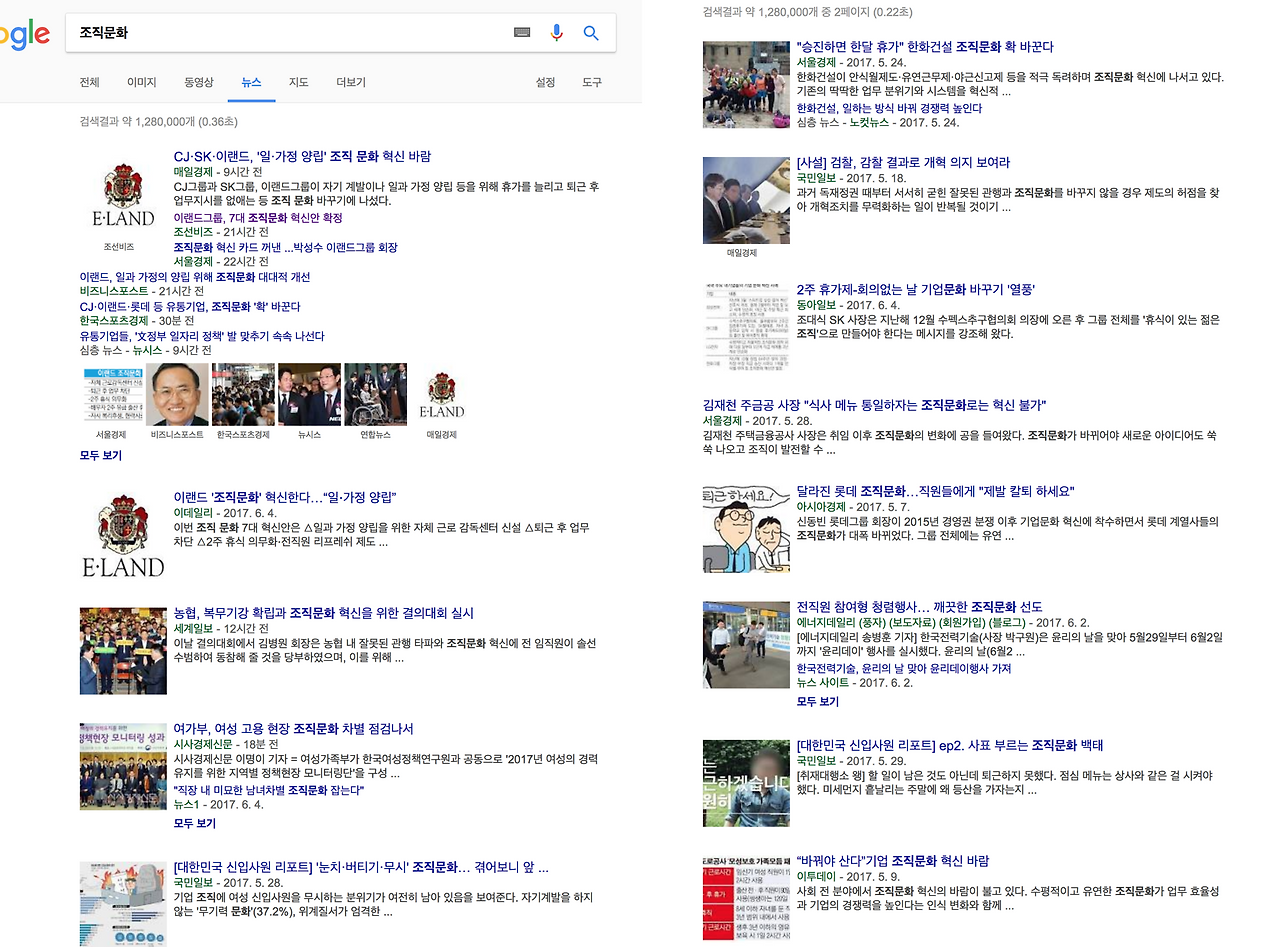Open ep2. 사표 부르는 조직문화 백태 article
This screenshot has width=1280, height=947.
pos(950,746)
